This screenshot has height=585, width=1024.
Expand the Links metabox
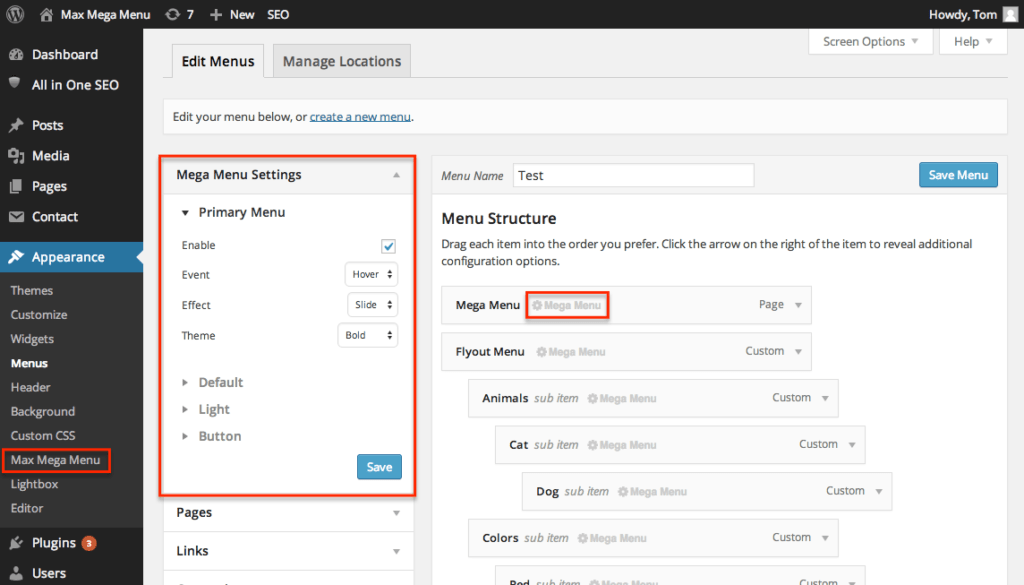tap(396, 552)
